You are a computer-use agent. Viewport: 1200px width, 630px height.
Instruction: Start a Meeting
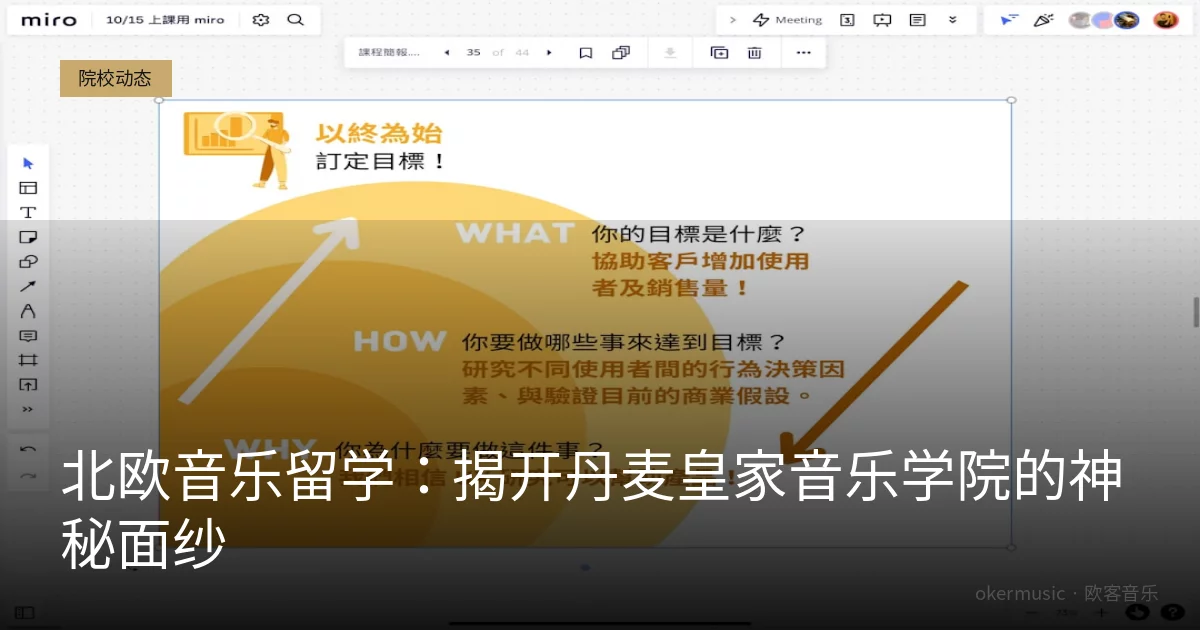tap(787, 20)
